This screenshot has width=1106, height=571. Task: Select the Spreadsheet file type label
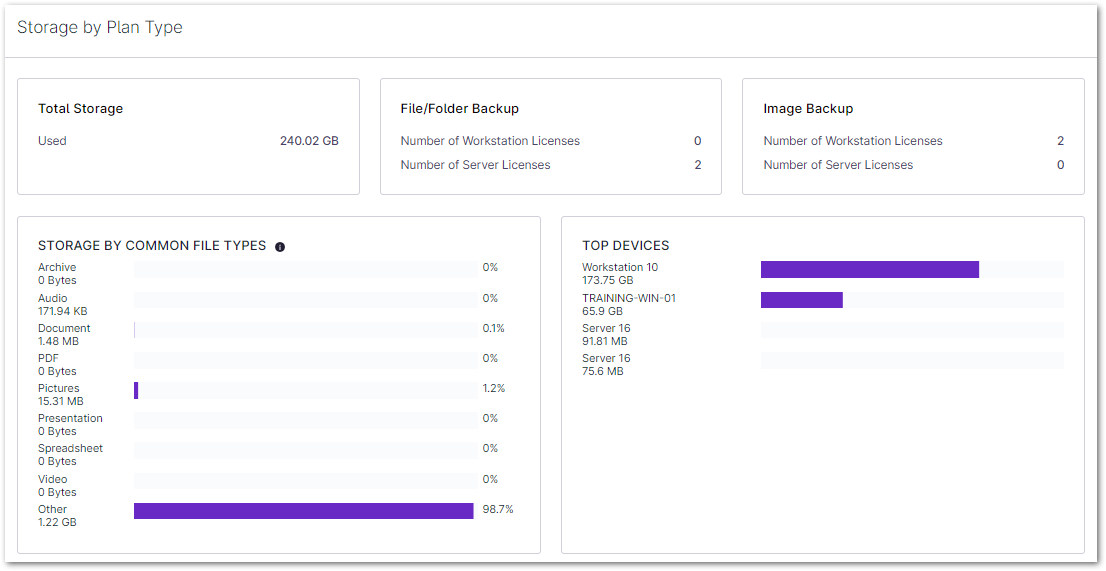click(x=70, y=448)
